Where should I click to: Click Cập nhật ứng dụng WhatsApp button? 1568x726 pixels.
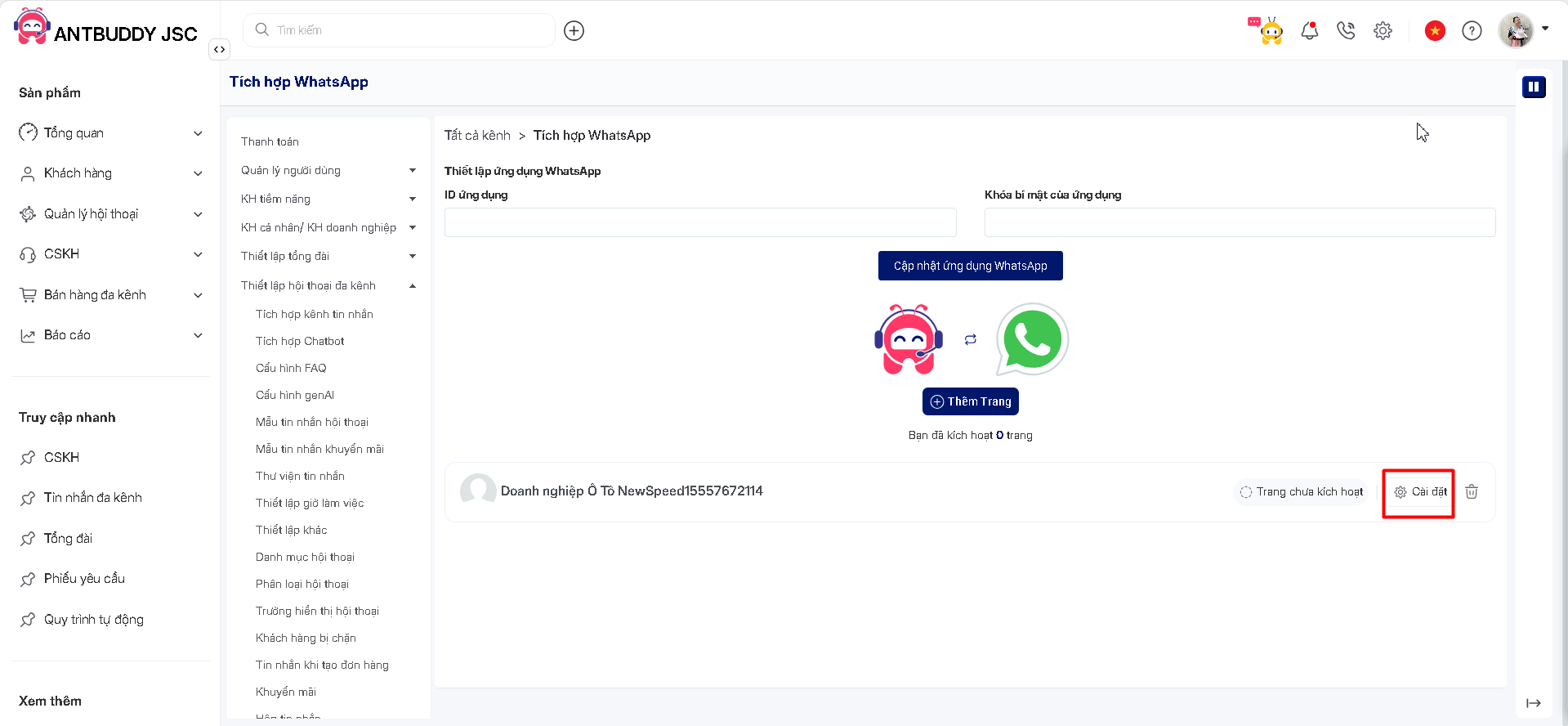970,266
